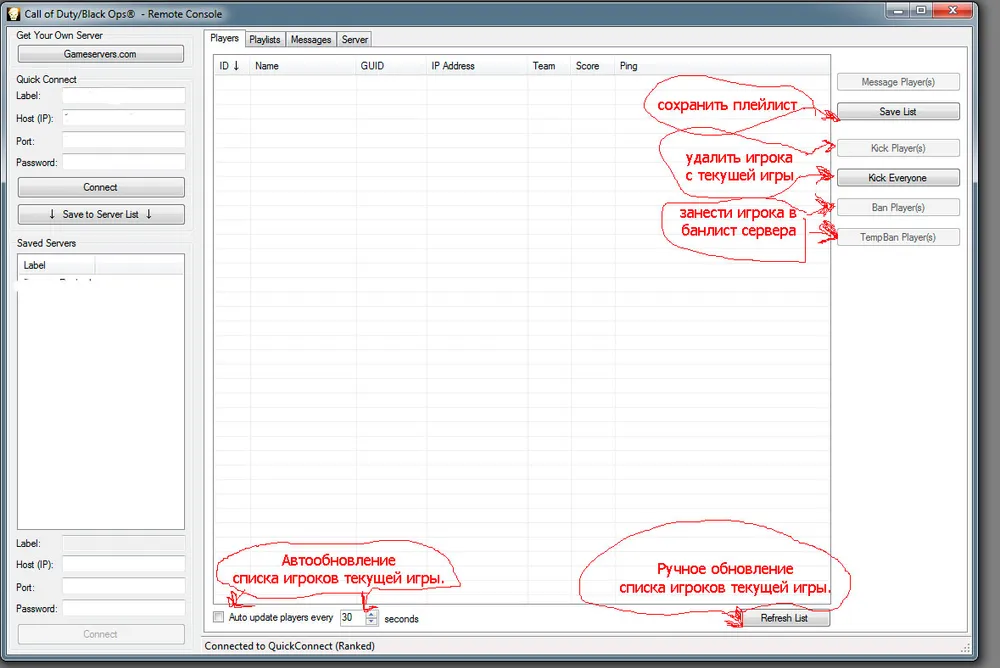Click the Quick Connect Password field
Viewport: 1000px width, 668px height.
pyautogui.click(x=124, y=162)
